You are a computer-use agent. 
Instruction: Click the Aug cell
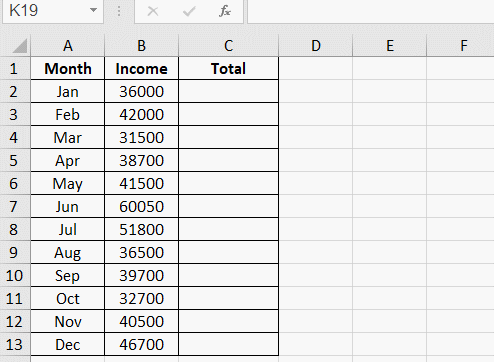pyautogui.click(x=68, y=253)
